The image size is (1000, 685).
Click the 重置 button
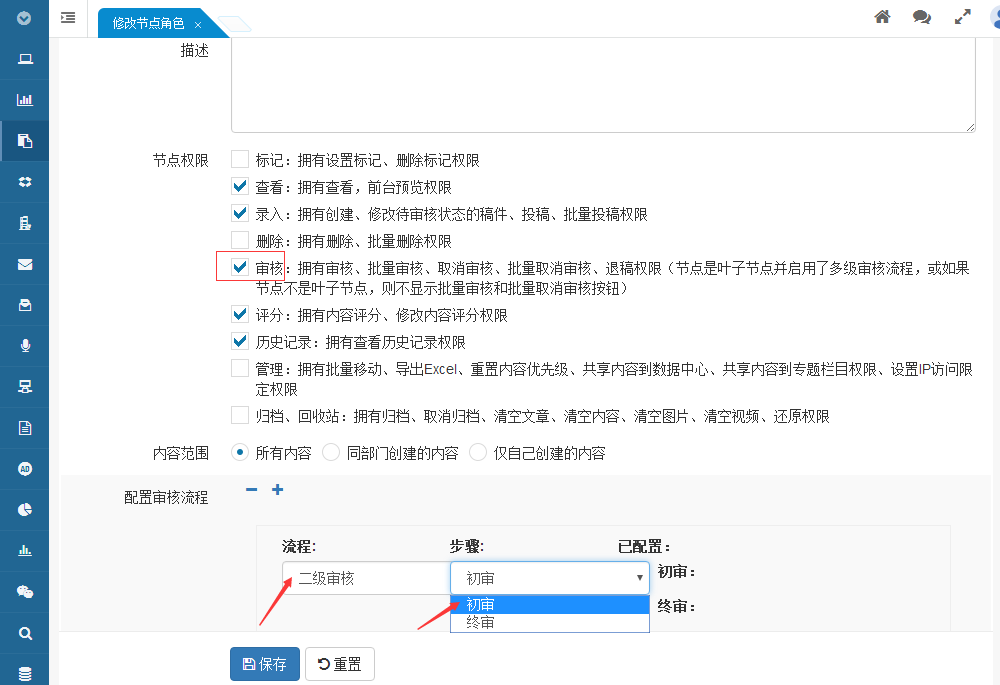pos(340,664)
